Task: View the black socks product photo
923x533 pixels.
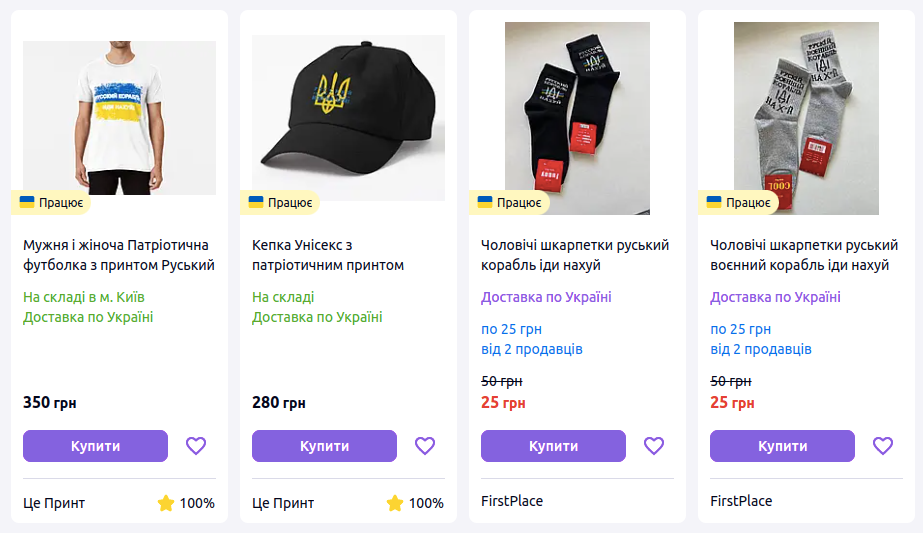Action: (x=577, y=117)
